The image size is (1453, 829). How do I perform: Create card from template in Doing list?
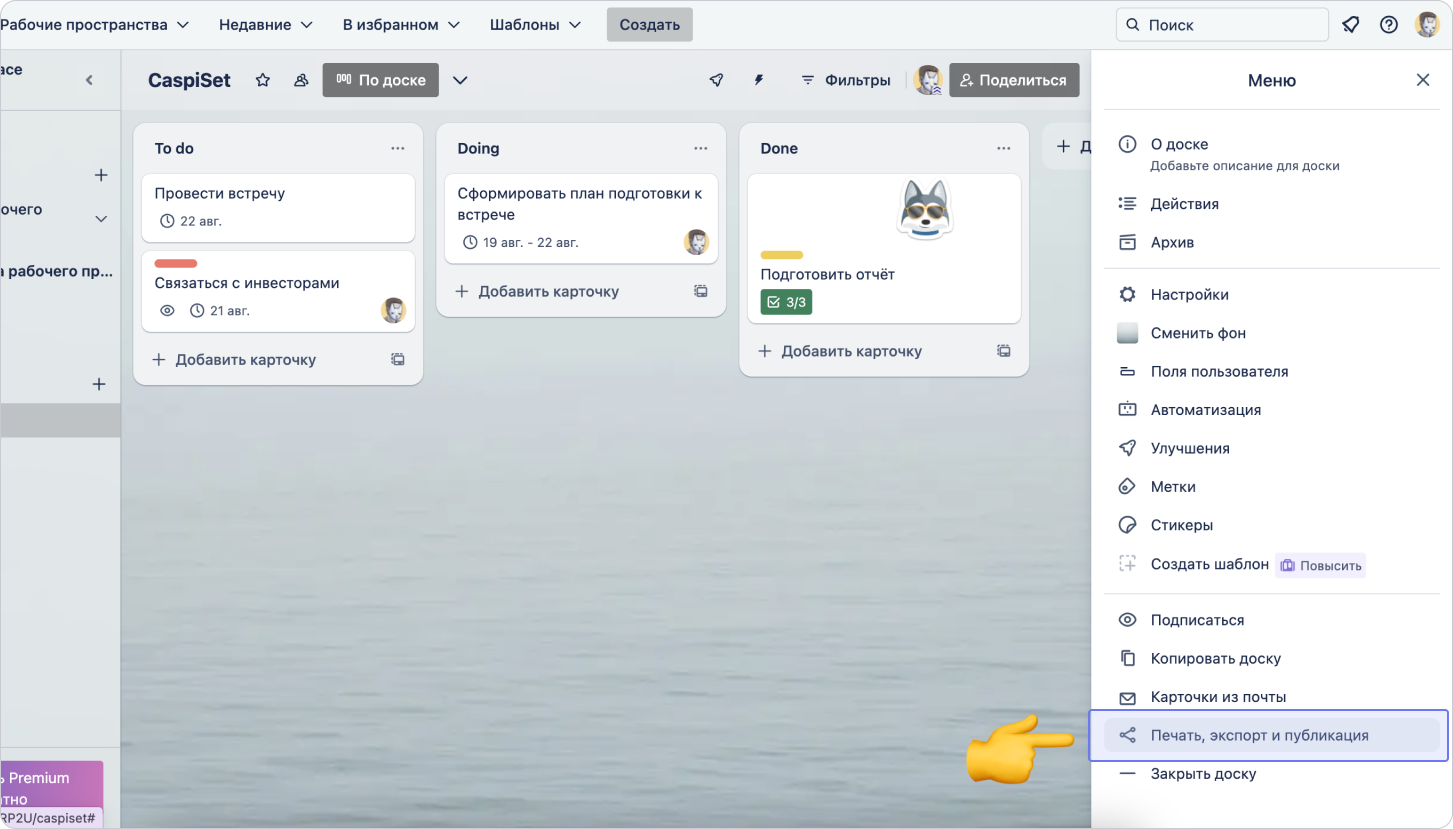coord(701,291)
